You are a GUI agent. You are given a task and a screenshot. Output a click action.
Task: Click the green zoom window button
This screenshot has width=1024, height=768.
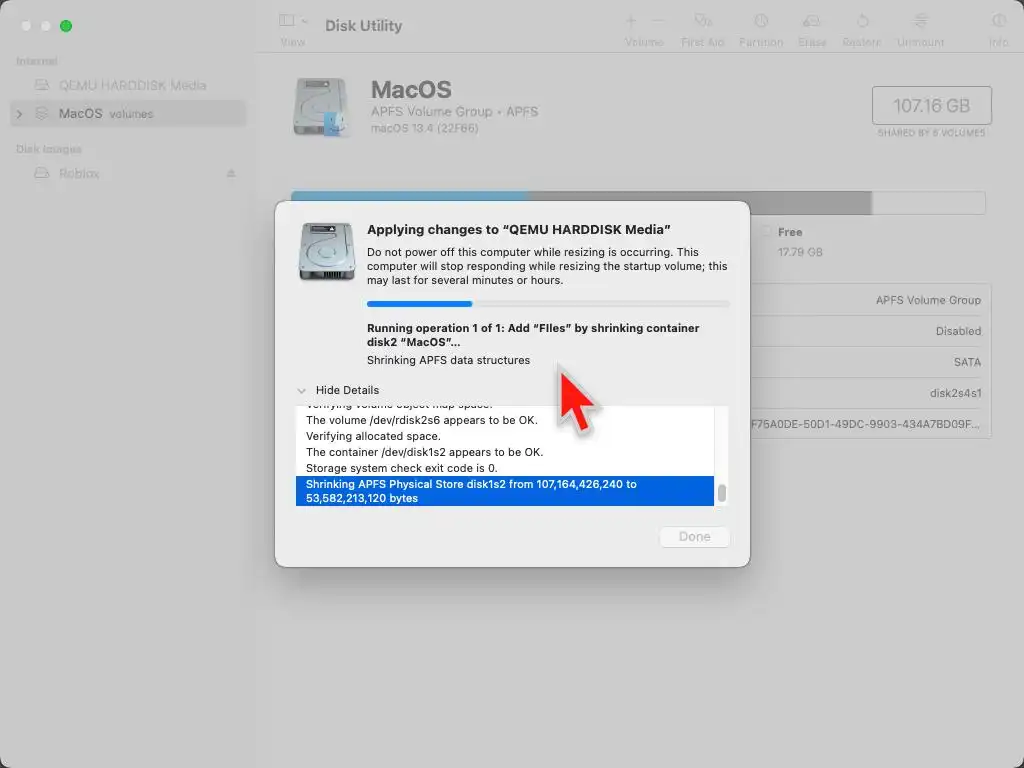pos(66,26)
